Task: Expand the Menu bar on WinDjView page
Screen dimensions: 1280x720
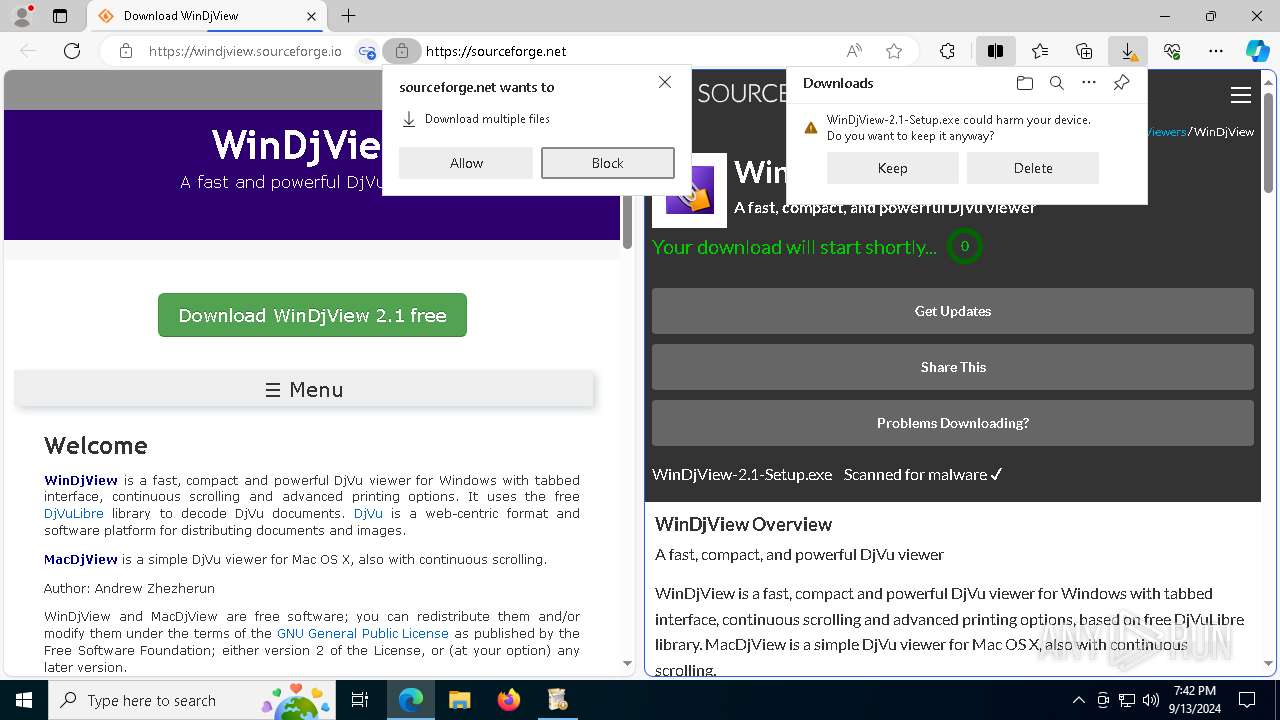Action: [x=304, y=390]
